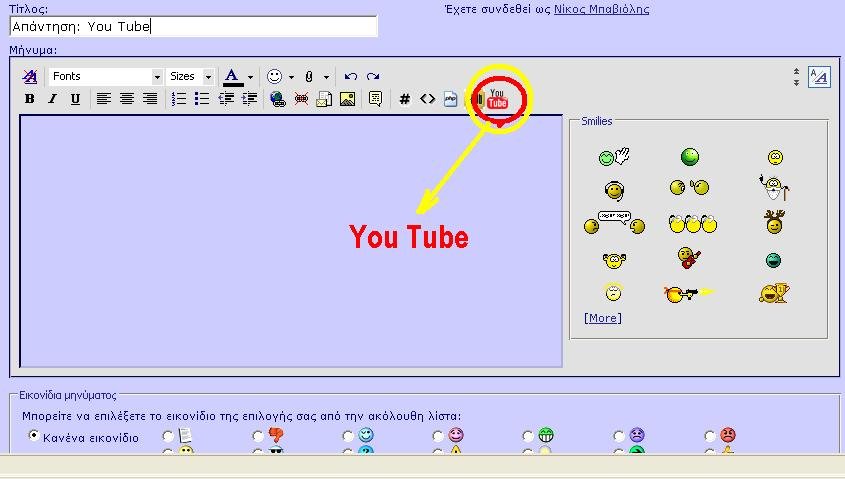Toggle underline formatting
The height and width of the screenshot is (479, 845).
coord(75,99)
